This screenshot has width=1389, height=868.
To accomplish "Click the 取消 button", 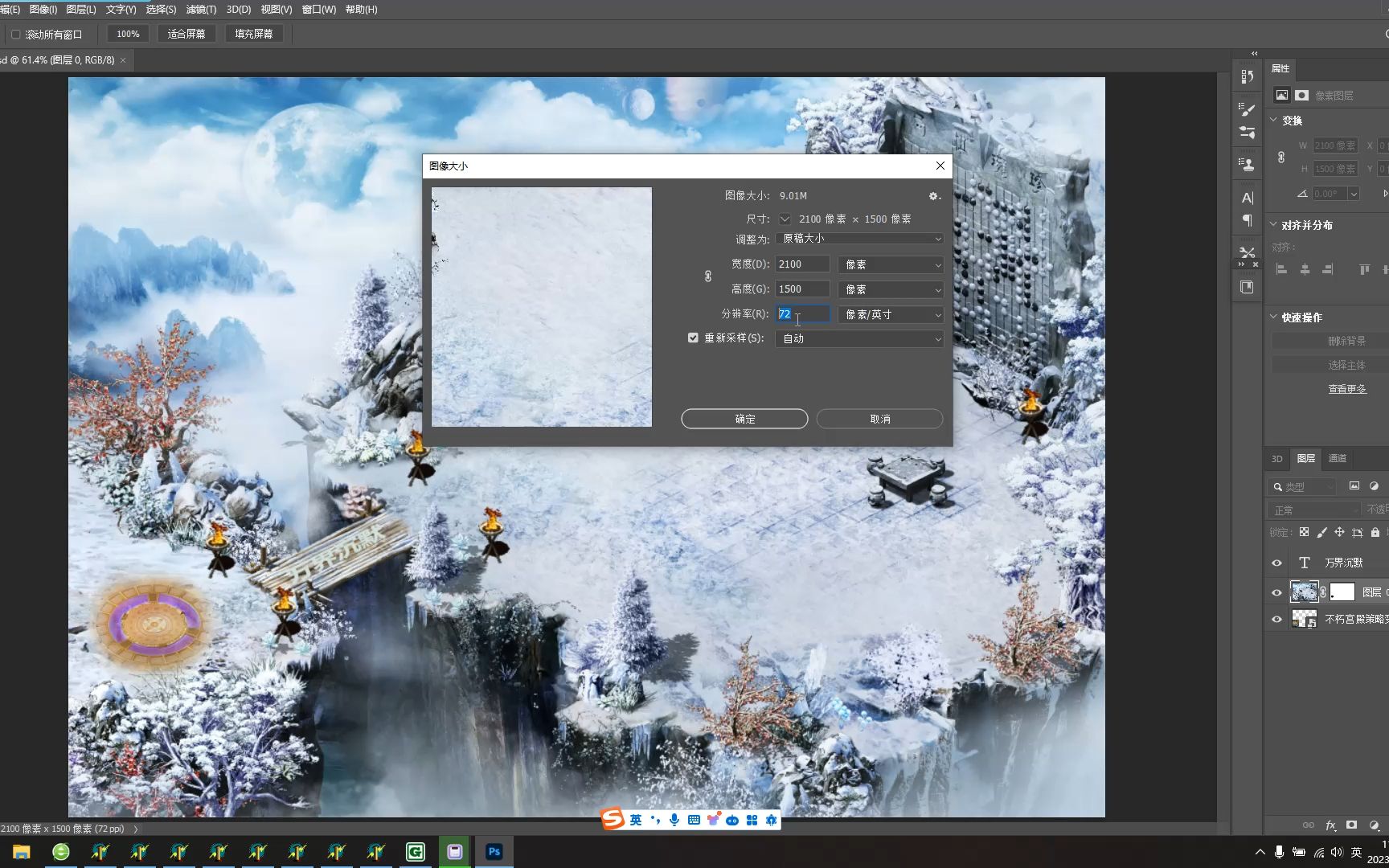I will 880,419.
